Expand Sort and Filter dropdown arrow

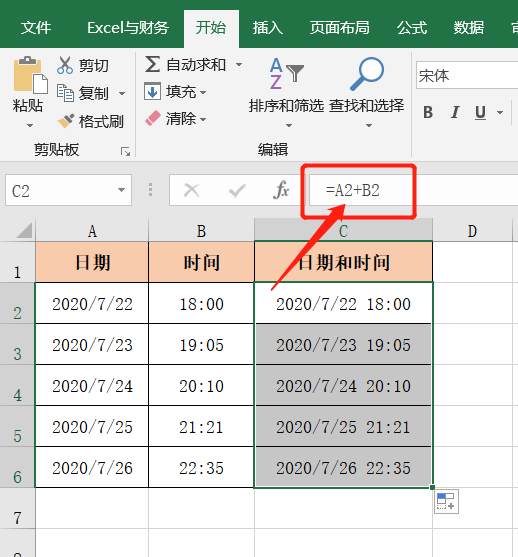click(289, 125)
